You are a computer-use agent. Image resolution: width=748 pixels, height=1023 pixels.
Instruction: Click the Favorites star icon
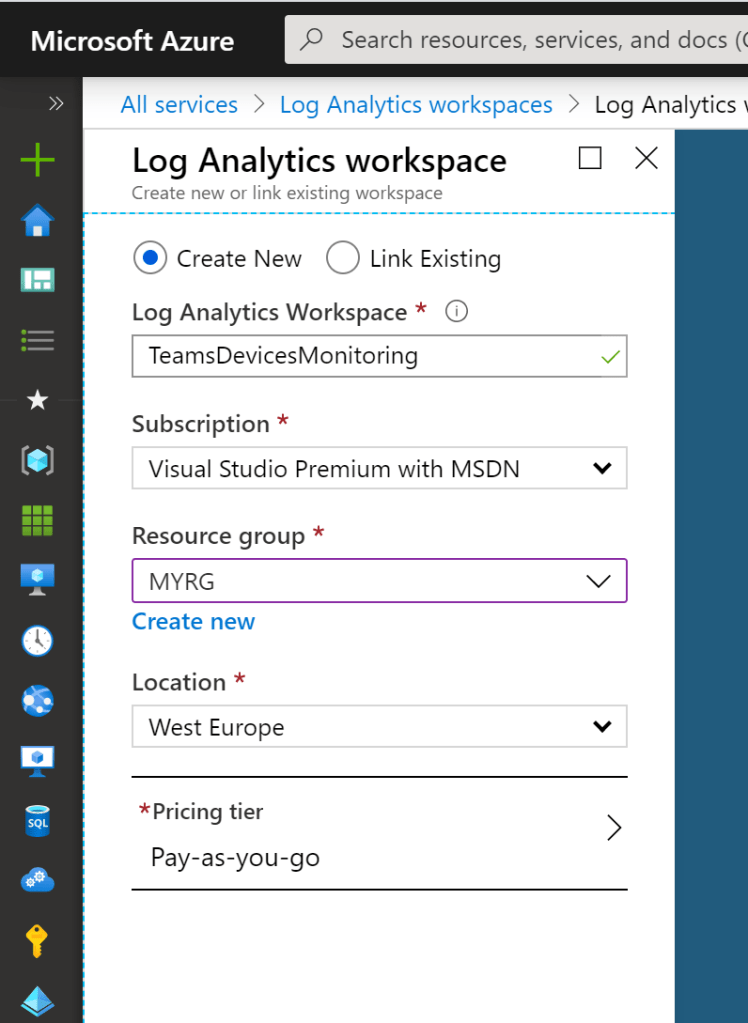click(x=38, y=401)
